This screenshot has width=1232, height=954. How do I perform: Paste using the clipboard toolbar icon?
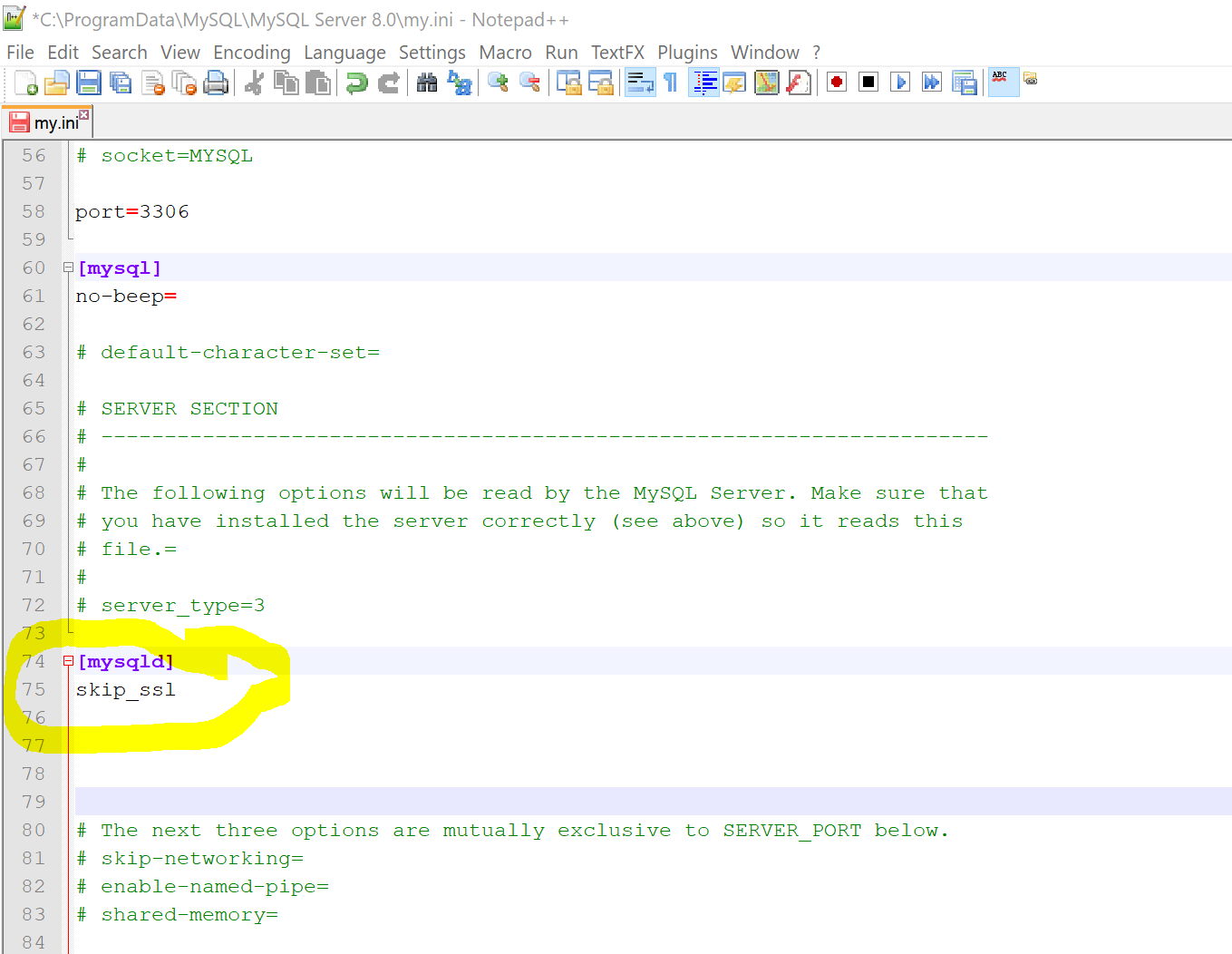pos(317,83)
